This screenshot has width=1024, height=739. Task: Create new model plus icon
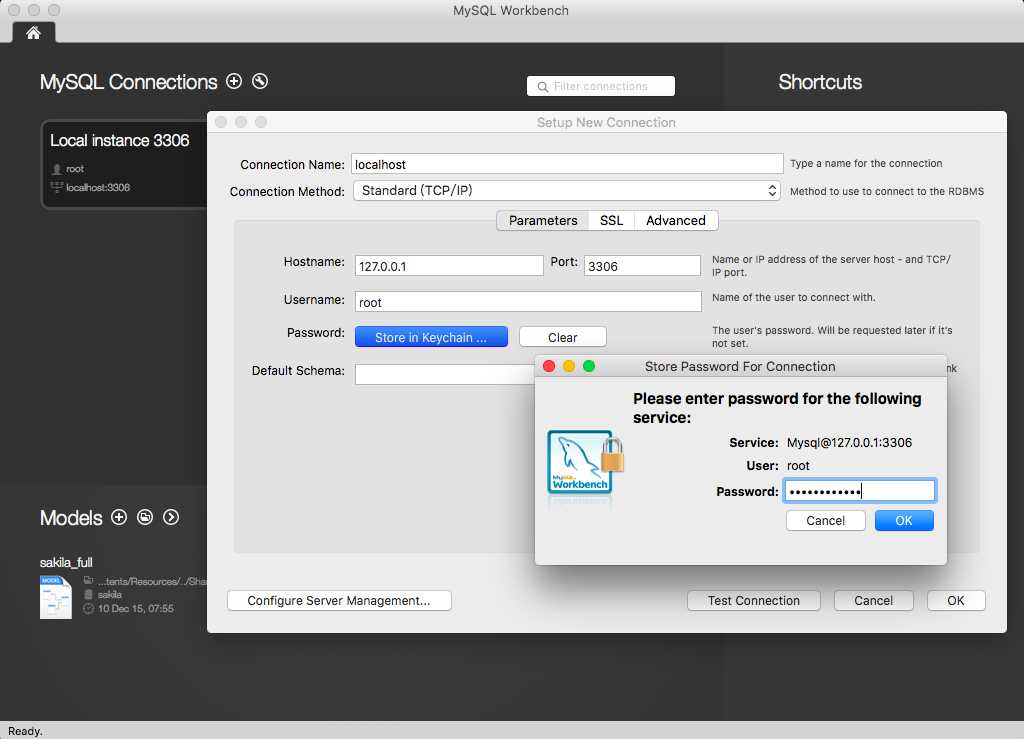tap(119, 517)
